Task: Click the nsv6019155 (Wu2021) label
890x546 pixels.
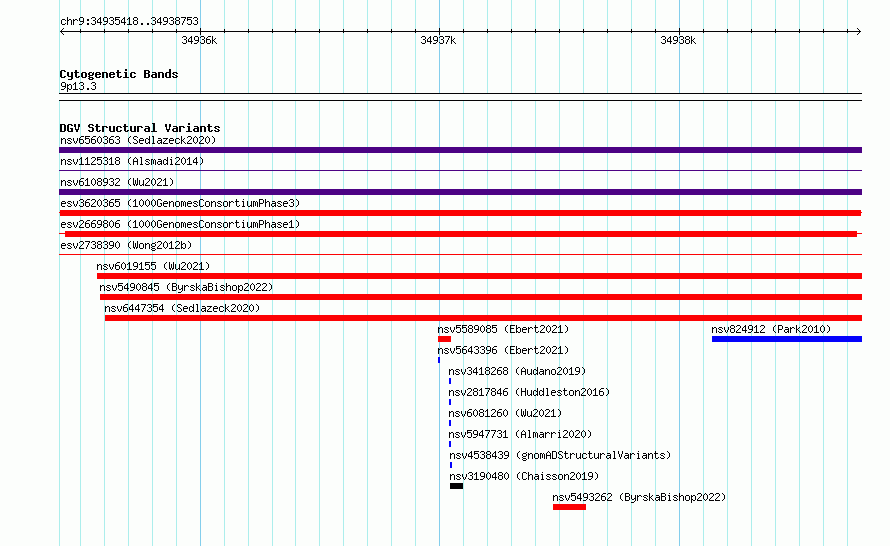Action: [153, 266]
